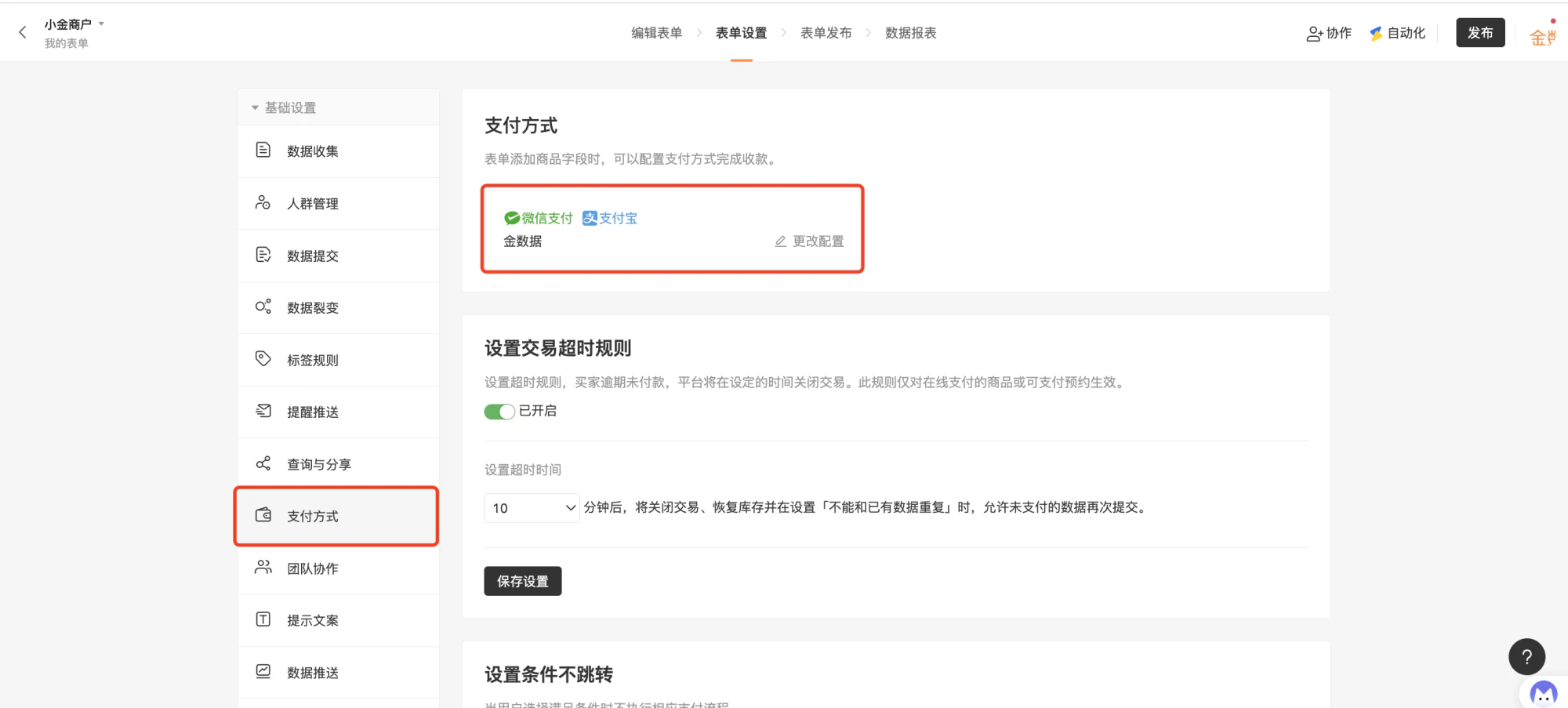Open the help question mark button

pos(1526,657)
